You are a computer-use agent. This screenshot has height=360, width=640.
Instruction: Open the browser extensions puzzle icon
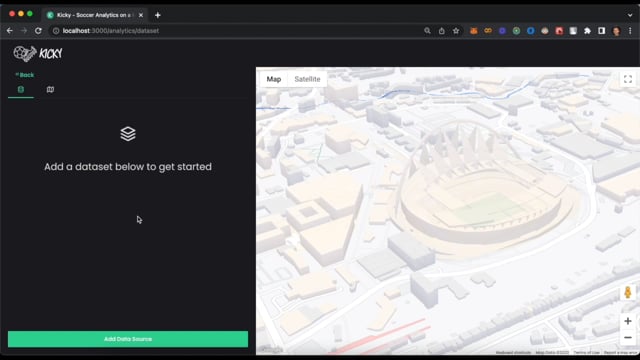point(587,31)
